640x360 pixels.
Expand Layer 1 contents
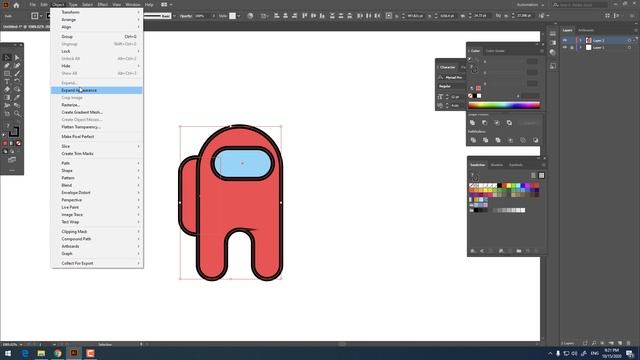click(580, 47)
